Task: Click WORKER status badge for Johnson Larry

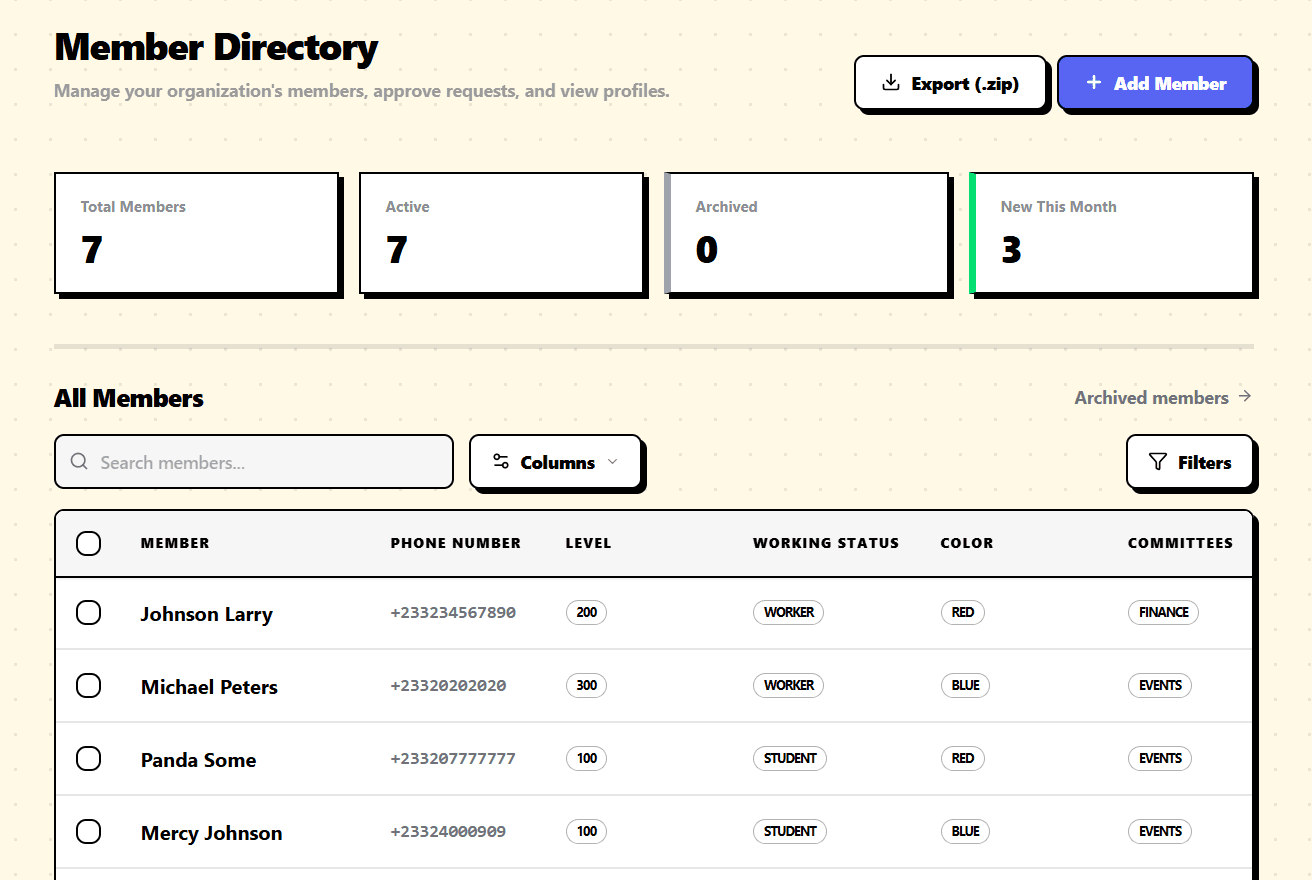Action: (x=788, y=612)
